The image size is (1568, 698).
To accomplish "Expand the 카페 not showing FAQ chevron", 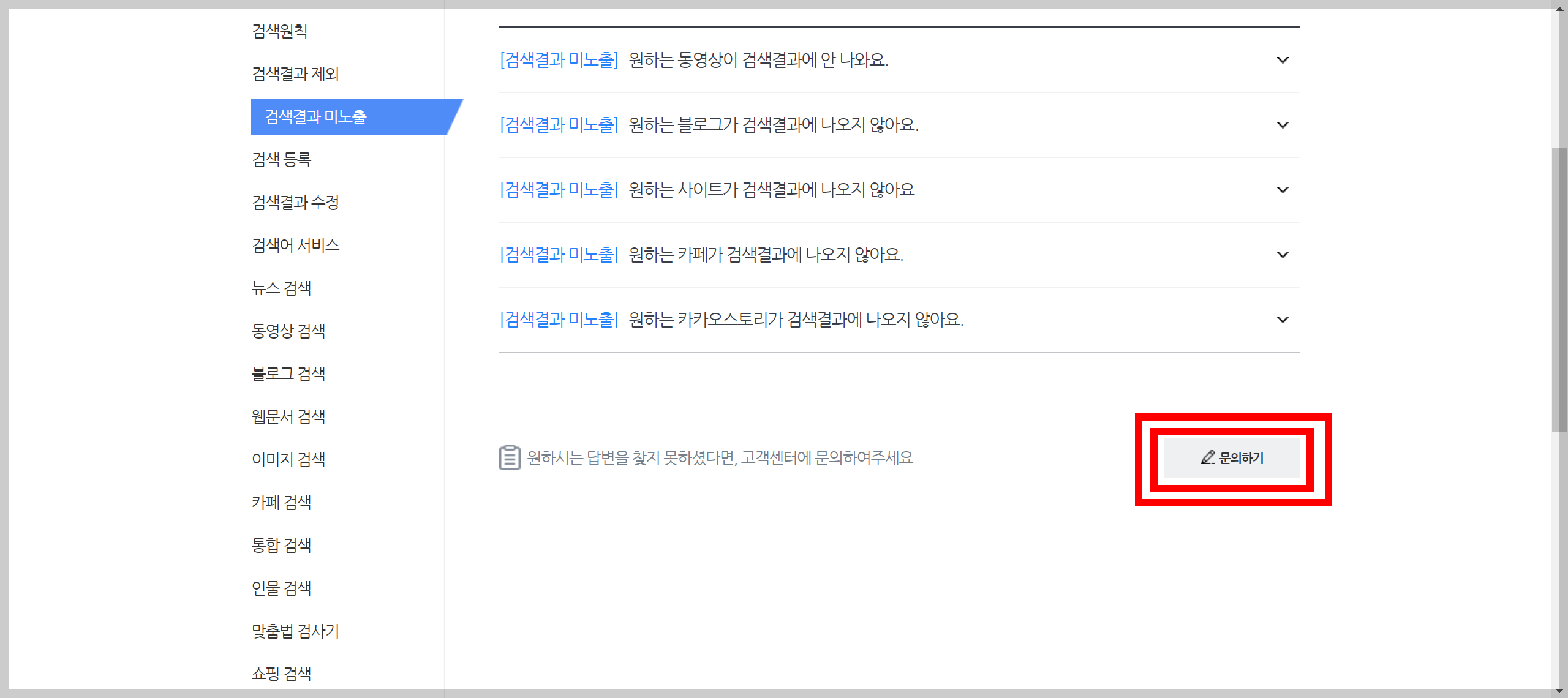I will pos(1282,255).
